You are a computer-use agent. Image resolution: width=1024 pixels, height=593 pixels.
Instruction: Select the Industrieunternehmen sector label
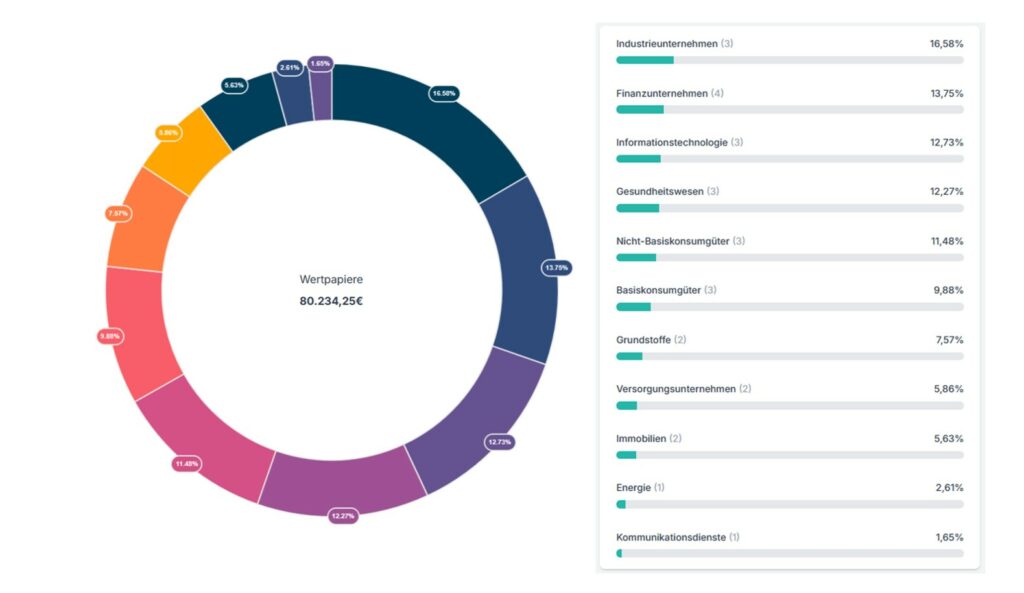pyautogui.click(x=667, y=44)
